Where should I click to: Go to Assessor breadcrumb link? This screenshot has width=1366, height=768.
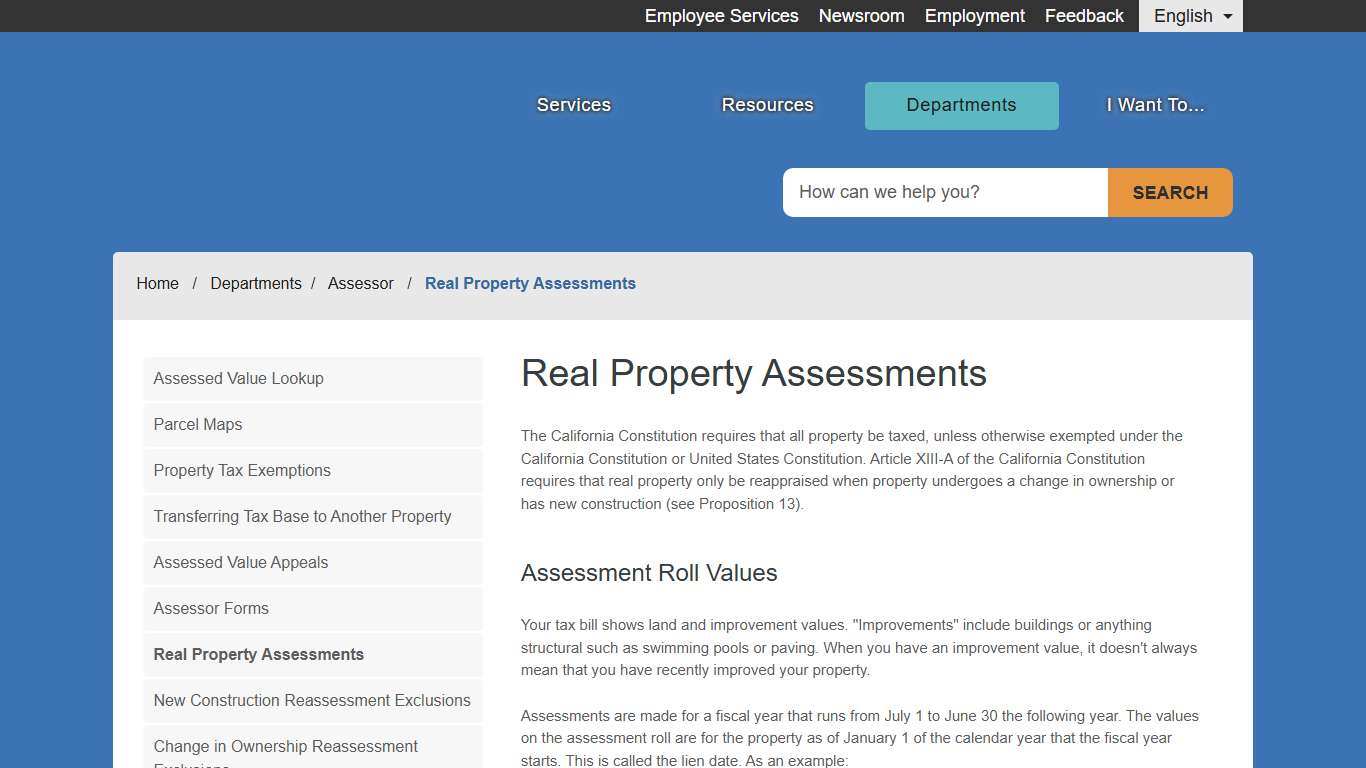(x=360, y=283)
